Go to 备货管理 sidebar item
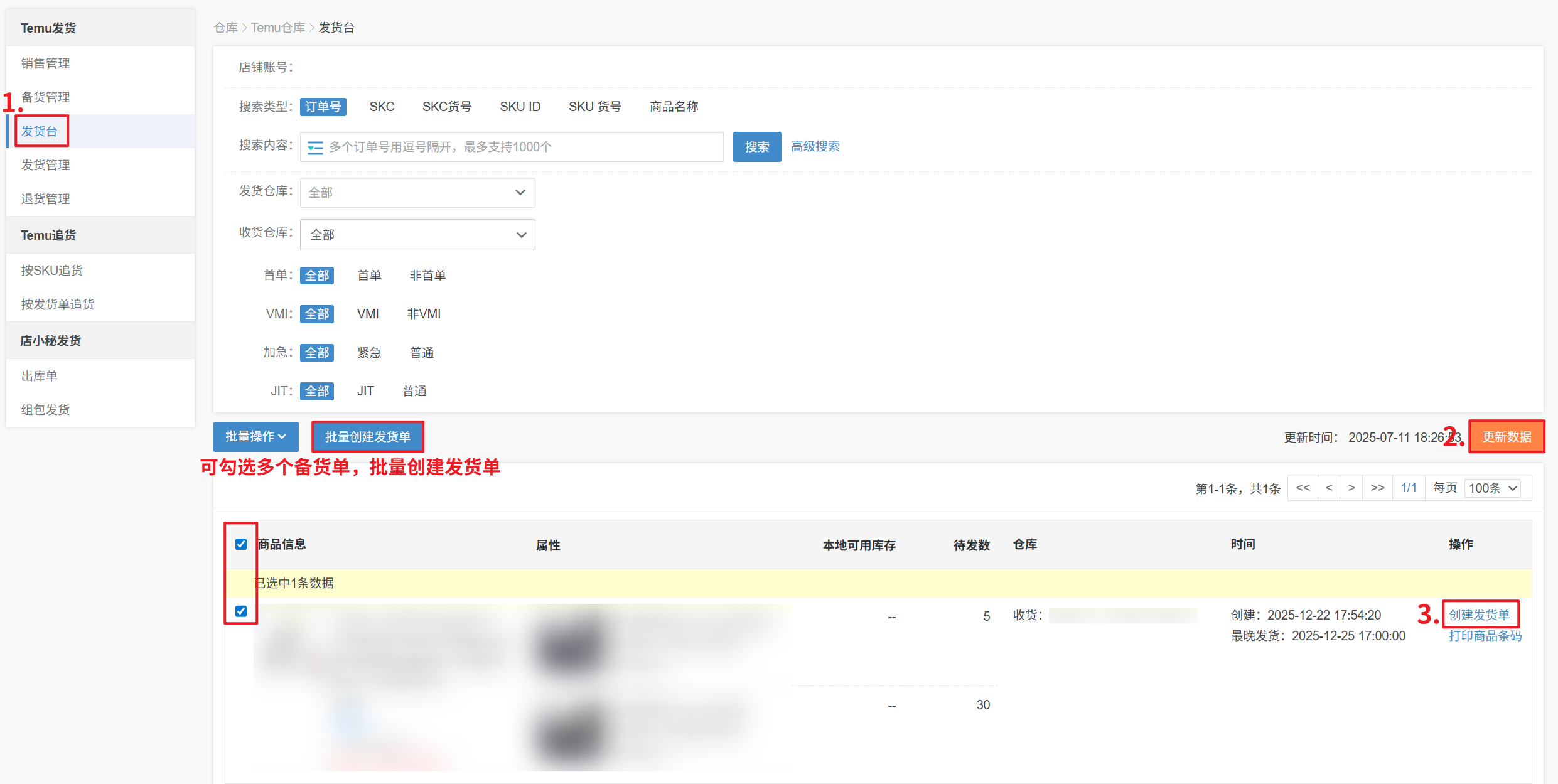This screenshot has height=784, width=1558. coord(45,97)
